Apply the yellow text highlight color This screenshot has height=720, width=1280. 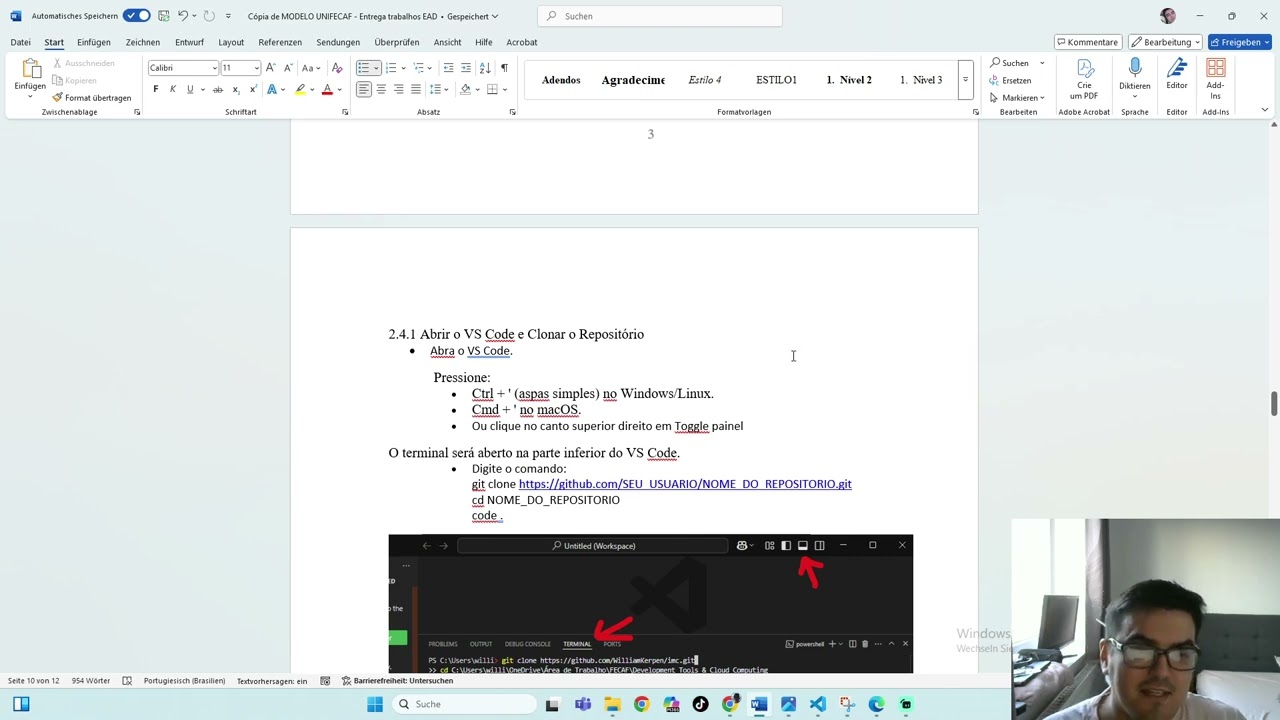(x=300, y=89)
